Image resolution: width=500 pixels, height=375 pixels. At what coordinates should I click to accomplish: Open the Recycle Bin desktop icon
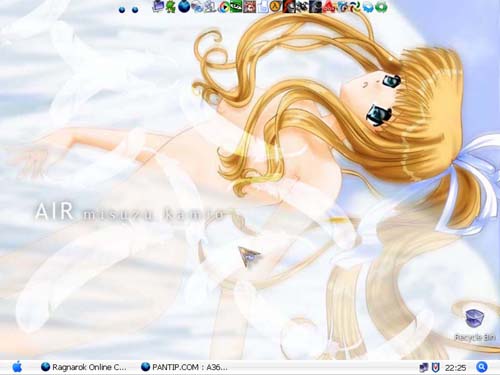click(475, 325)
